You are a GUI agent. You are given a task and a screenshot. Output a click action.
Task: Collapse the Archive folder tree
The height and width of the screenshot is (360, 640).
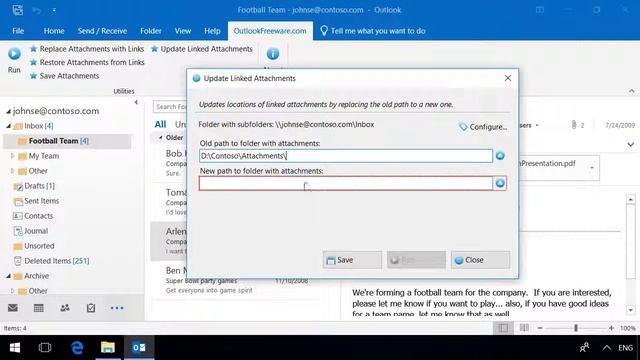click(8, 276)
